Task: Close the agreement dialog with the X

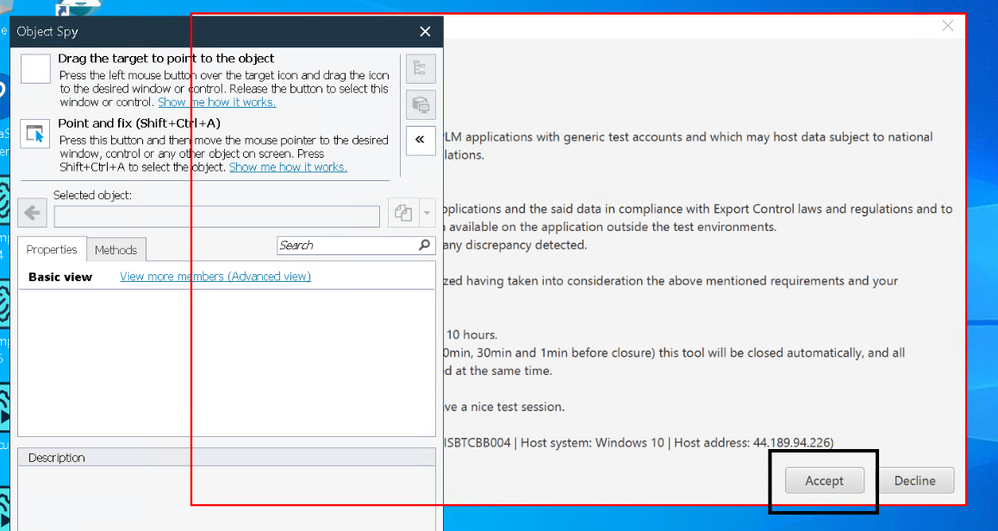Action: 947,26
